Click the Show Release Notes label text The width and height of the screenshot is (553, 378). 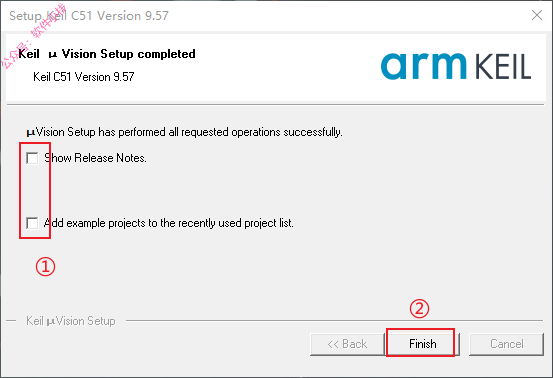[x=95, y=158]
